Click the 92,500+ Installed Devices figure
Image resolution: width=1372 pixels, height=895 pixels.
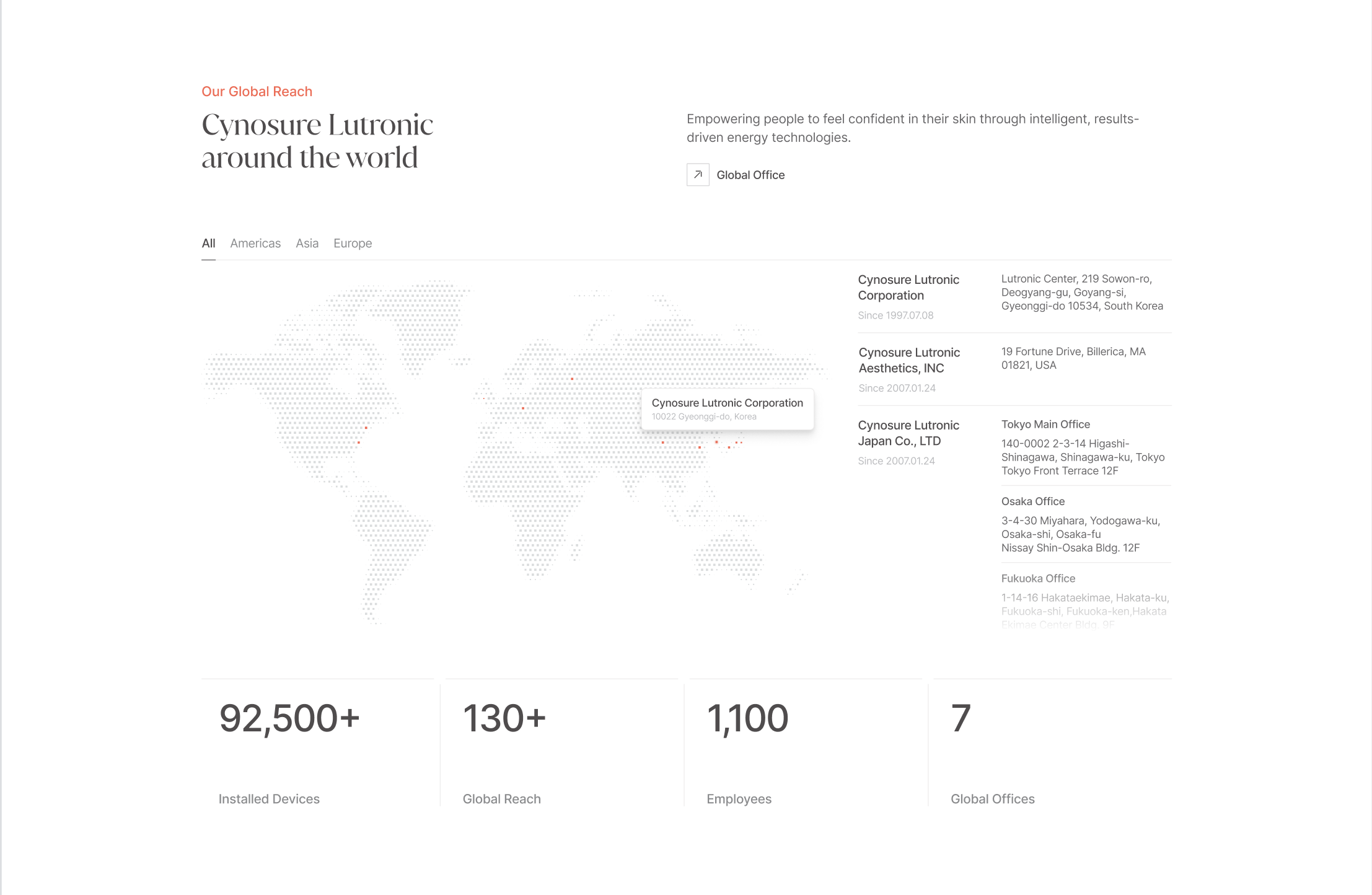point(289,718)
